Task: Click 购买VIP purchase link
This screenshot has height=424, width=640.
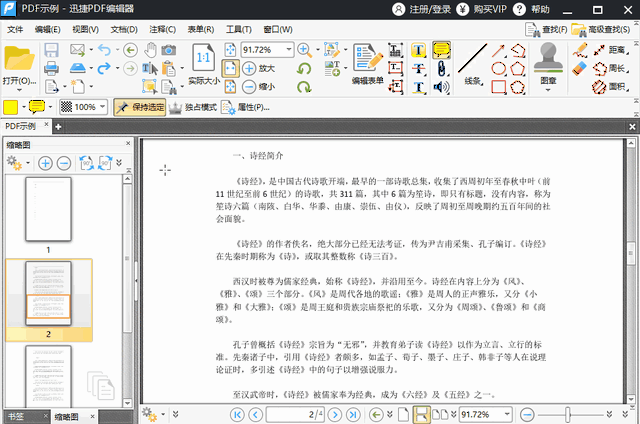Action: [x=481, y=9]
